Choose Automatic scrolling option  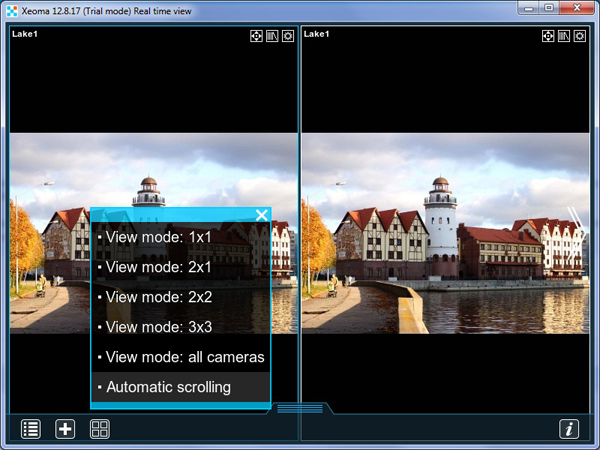click(x=181, y=387)
